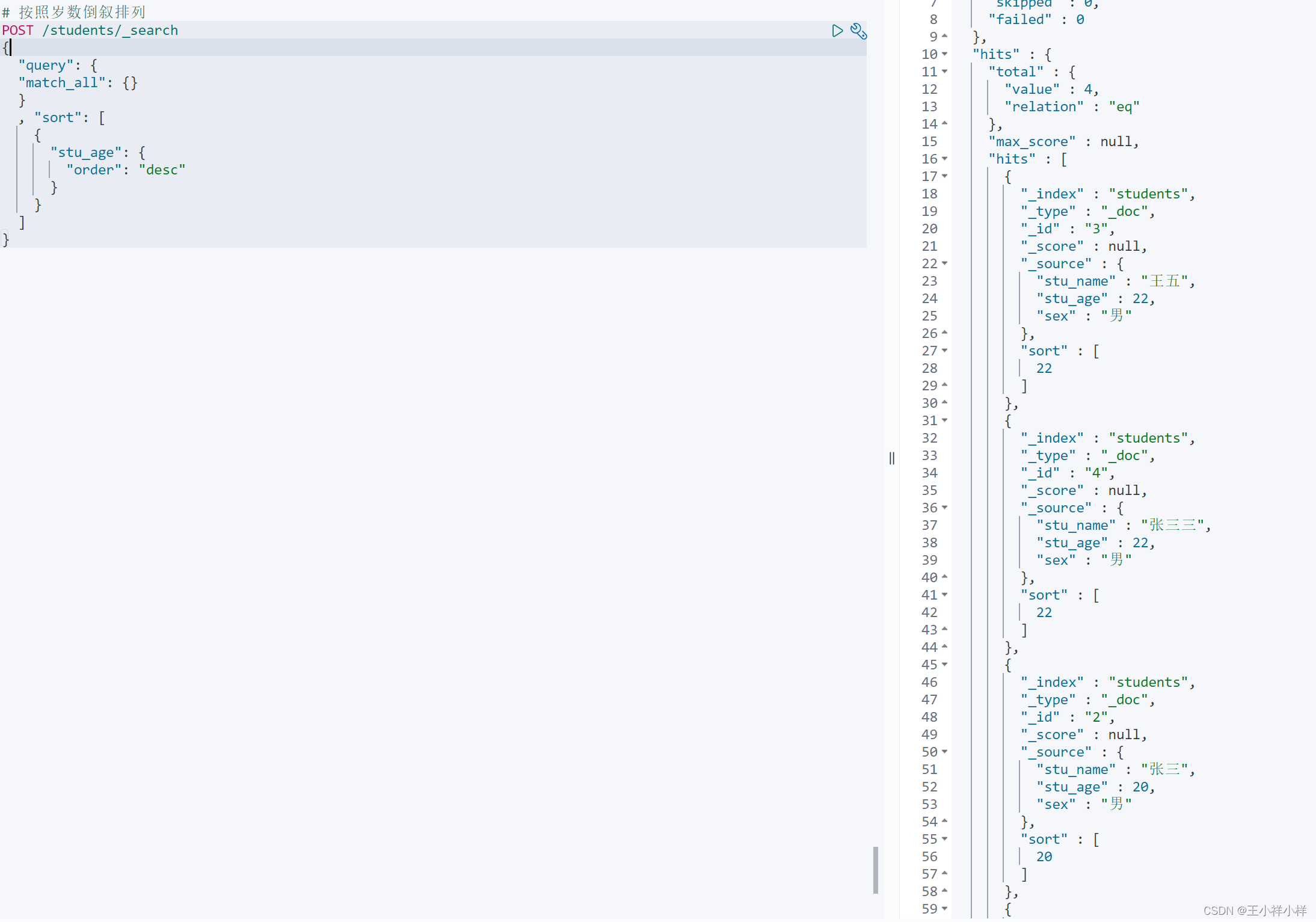Collapse third hit object at line 45
The width and height of the screenshot is (1316, 922).
pyautogui.click(x=944, y=665)
